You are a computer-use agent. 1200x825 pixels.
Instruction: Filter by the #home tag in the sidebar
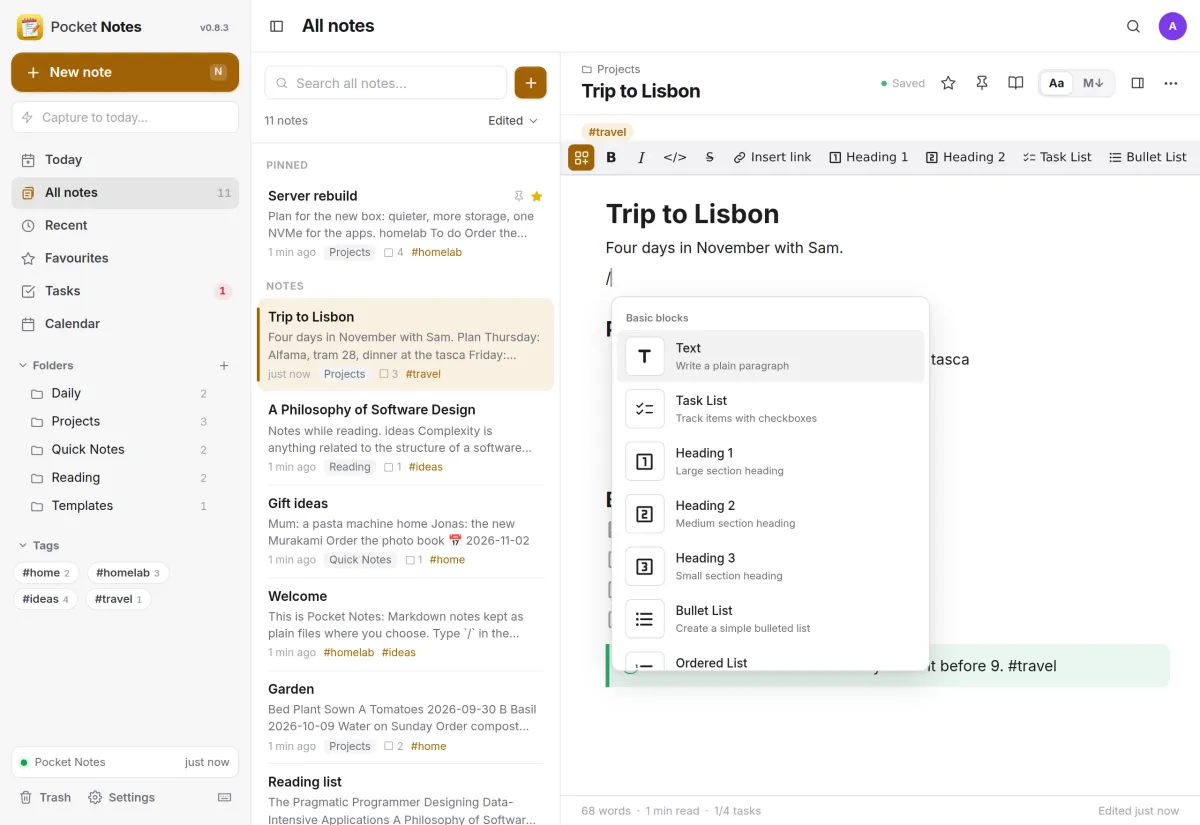coord(46,573)
